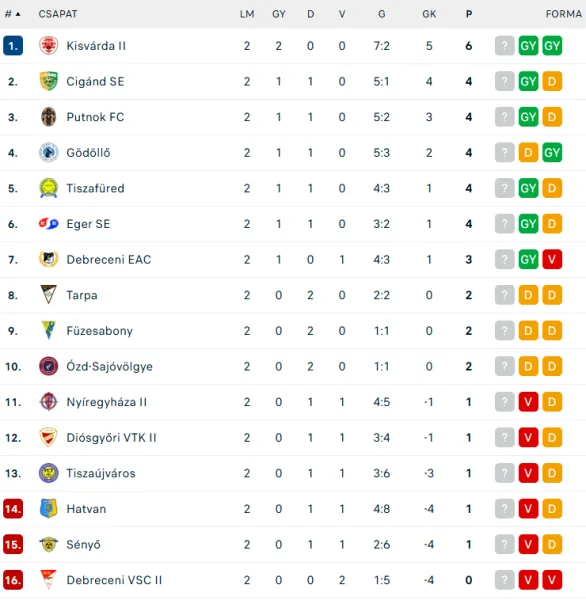Image resolution: width=586 pixels, height=600 pixels.
Task: Click the CSAPAT column header
Action: click(x=58, y=14)
